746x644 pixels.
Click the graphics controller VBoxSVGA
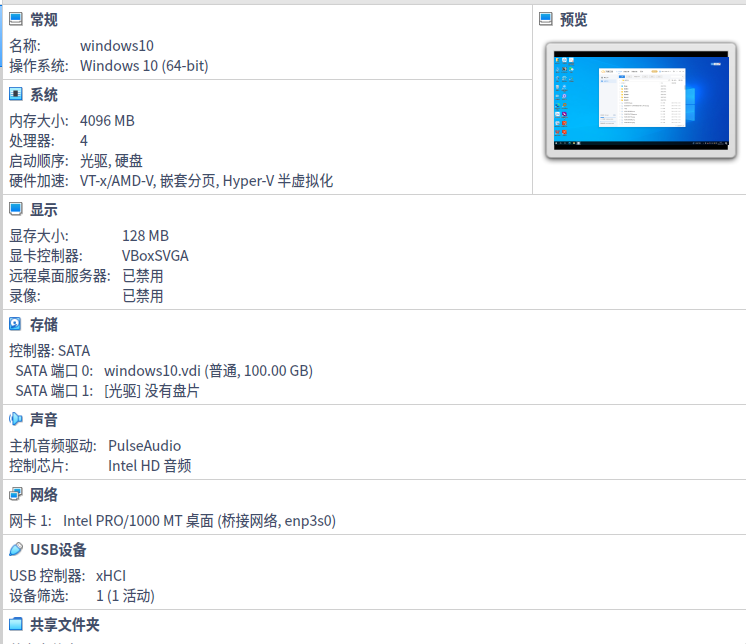pos(156,256)
